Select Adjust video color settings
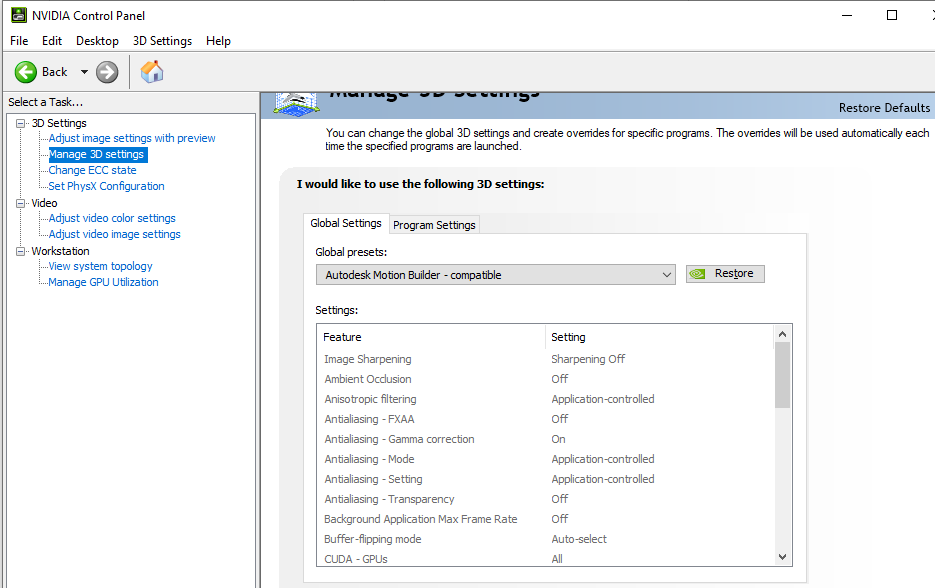The width and height of the screenshot is (935, 588). [111, 218]
